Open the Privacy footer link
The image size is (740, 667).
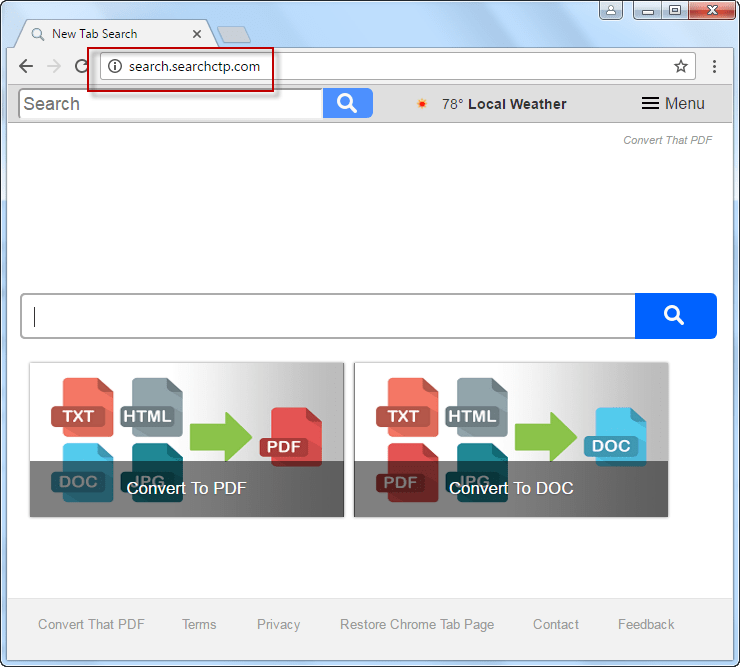pos(278,624)
